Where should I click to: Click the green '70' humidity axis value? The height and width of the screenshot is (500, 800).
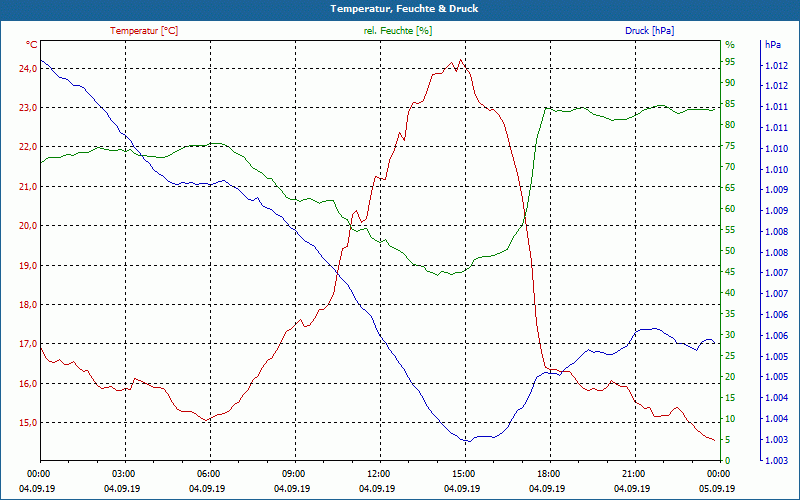(730, 167)
